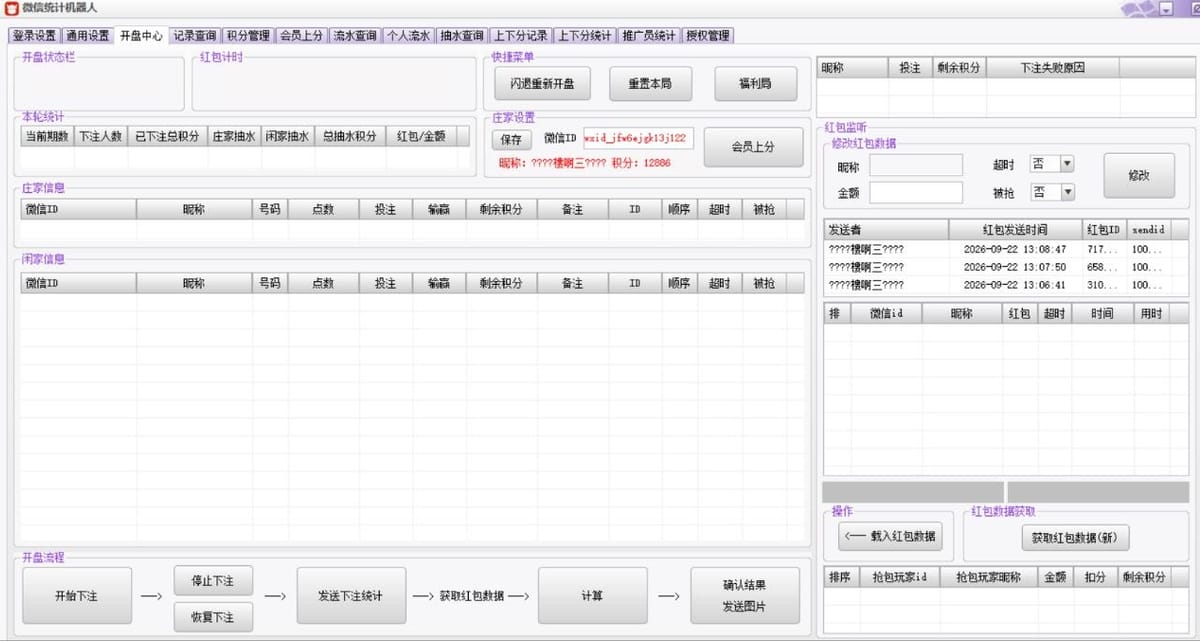Screen dimensions: 1200x641
Task: Switch to the 登录设置 tab
Action: [x=34, y=35]
